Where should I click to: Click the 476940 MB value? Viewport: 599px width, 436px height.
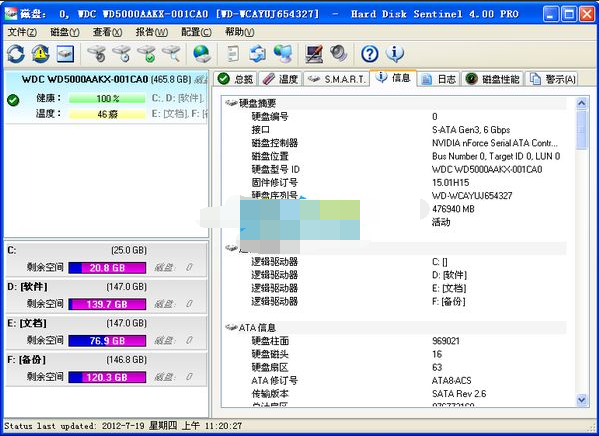453,209
